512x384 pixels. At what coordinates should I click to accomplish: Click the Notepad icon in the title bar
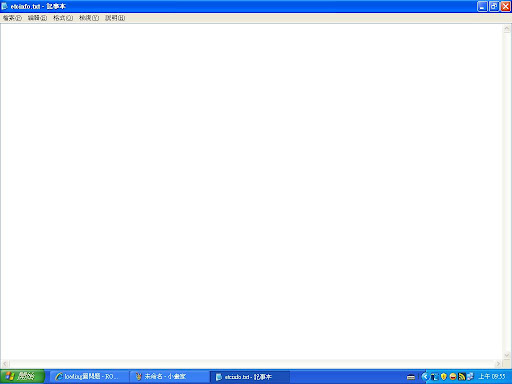point(5,6)
